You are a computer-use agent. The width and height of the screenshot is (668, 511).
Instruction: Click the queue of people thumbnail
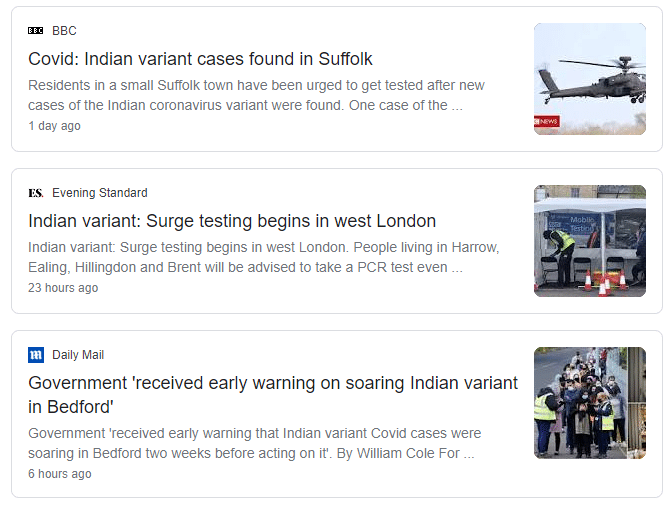pos(590,403)
